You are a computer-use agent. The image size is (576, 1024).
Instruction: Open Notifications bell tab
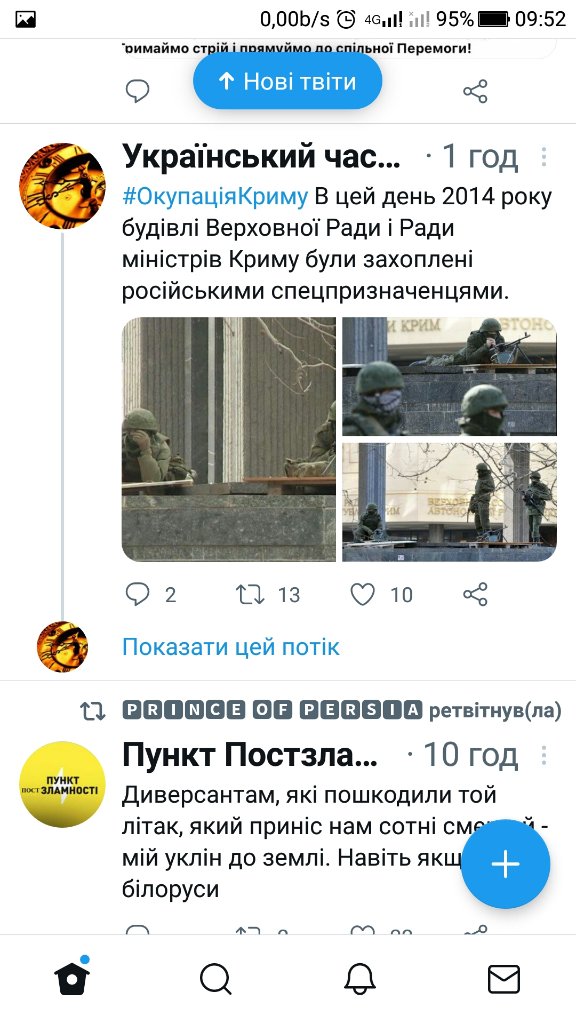coord(360,980)
